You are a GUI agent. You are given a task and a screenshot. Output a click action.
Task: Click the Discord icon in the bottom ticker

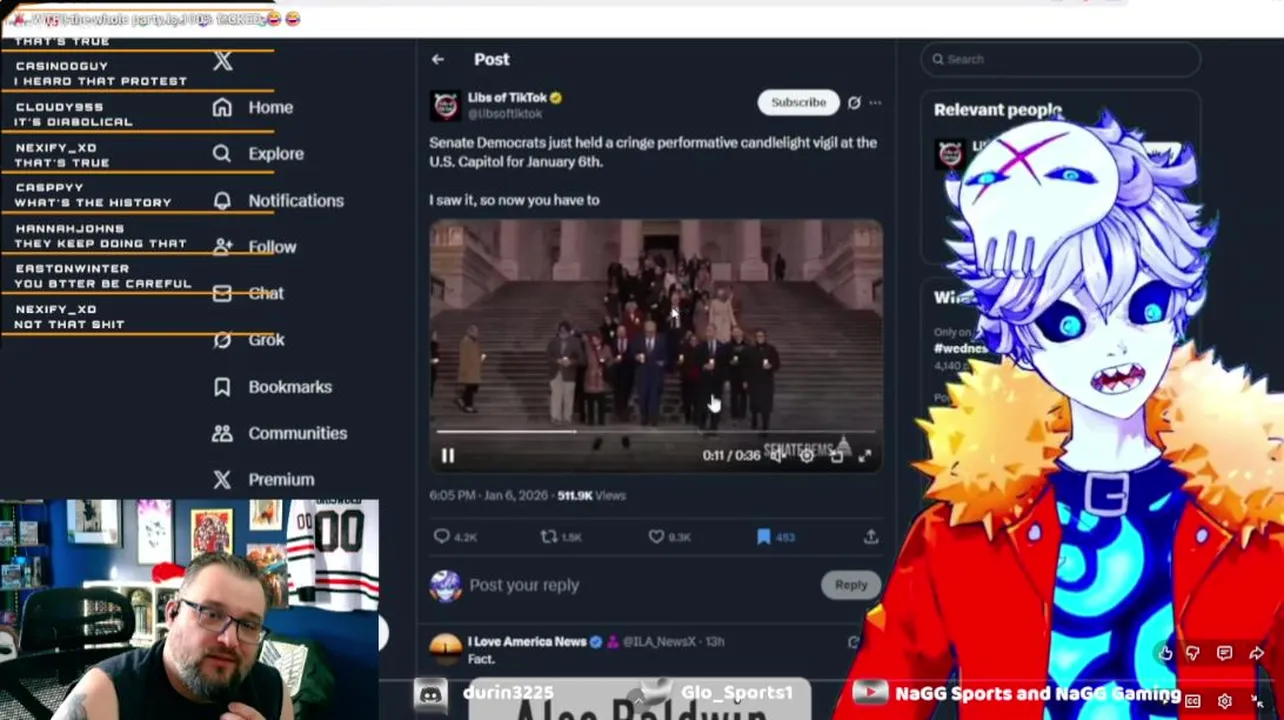[x=431, y=693]
